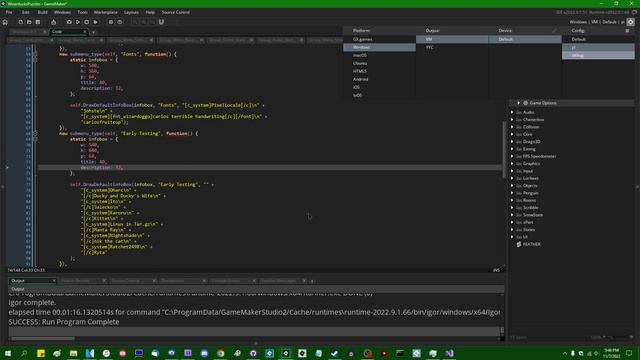Expand the Drago3D folder

(512, 142)
